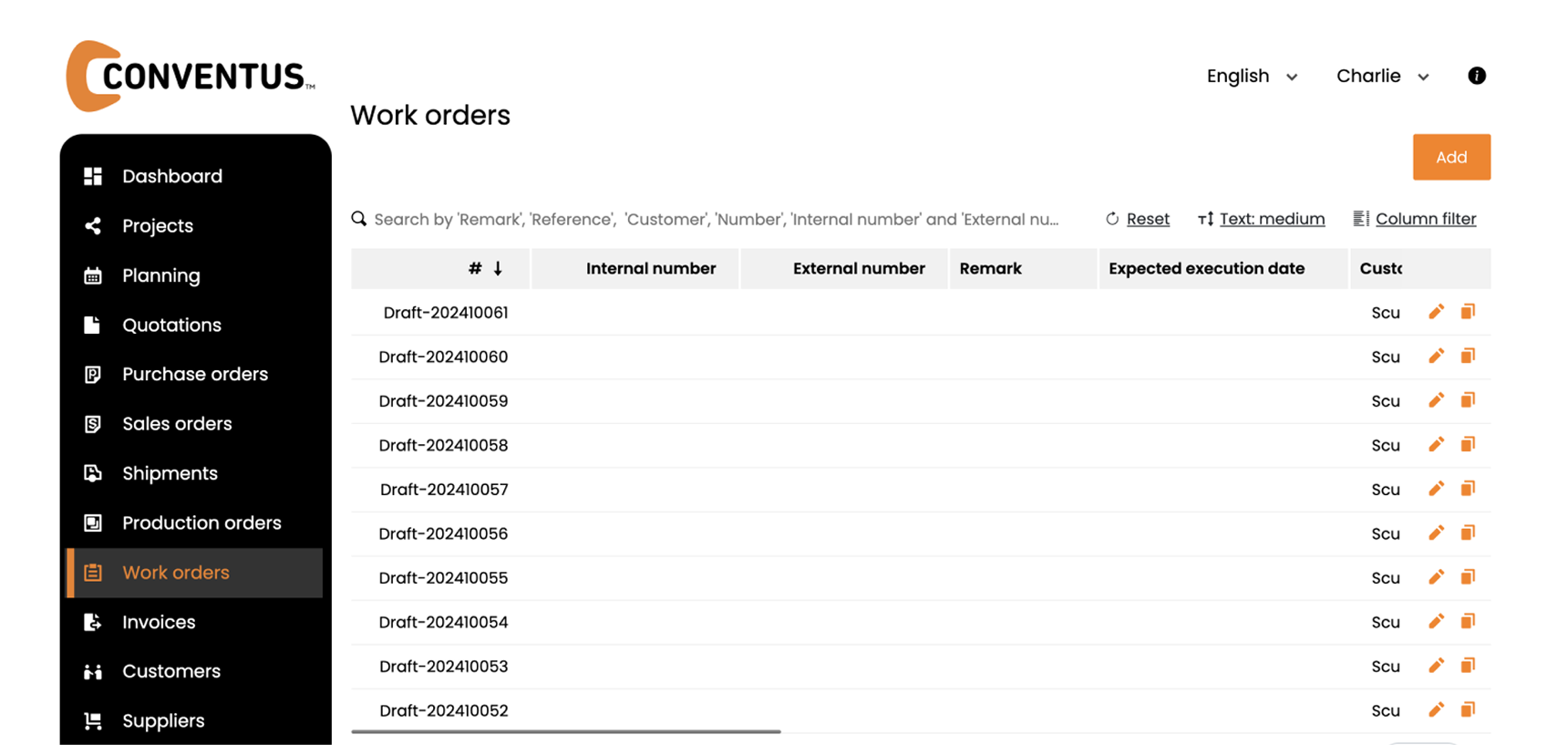
Task: Click the horizontal scrollbar below the table
Action: (x=565, y=731)
